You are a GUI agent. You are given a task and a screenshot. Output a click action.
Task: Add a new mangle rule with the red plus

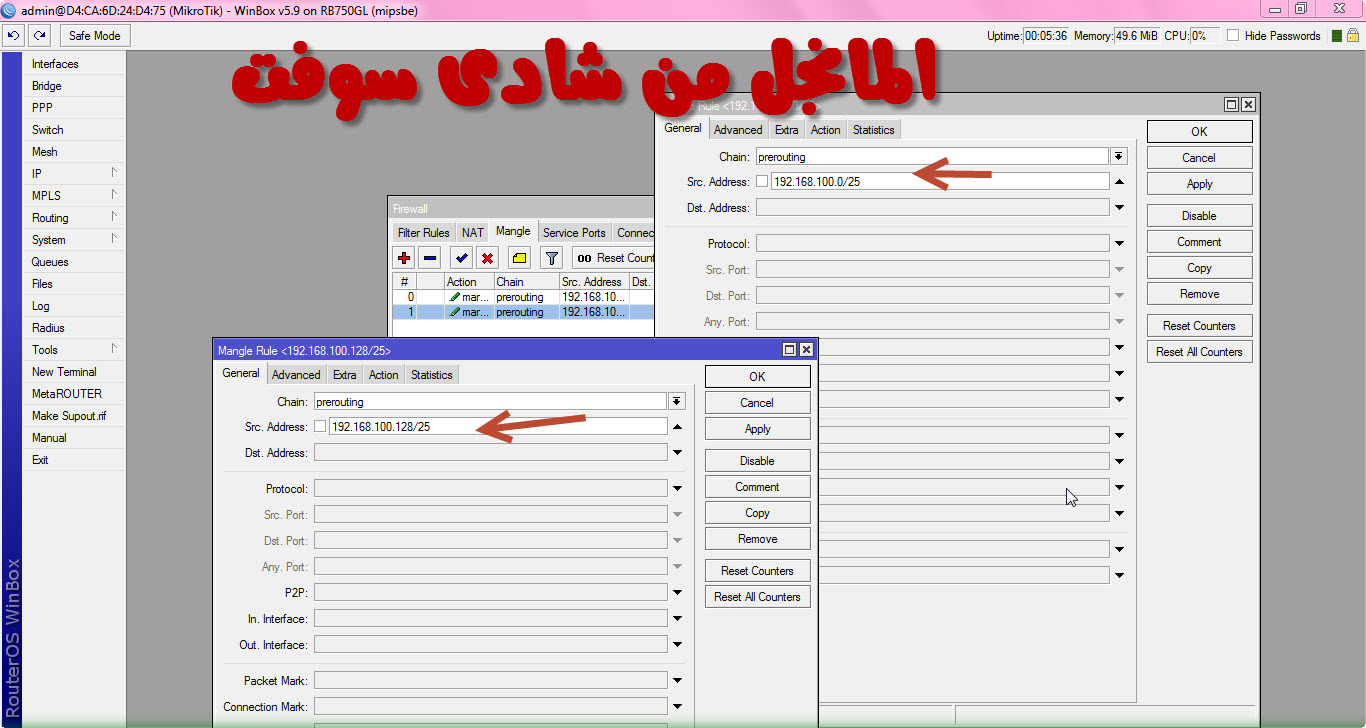[404, 258]
